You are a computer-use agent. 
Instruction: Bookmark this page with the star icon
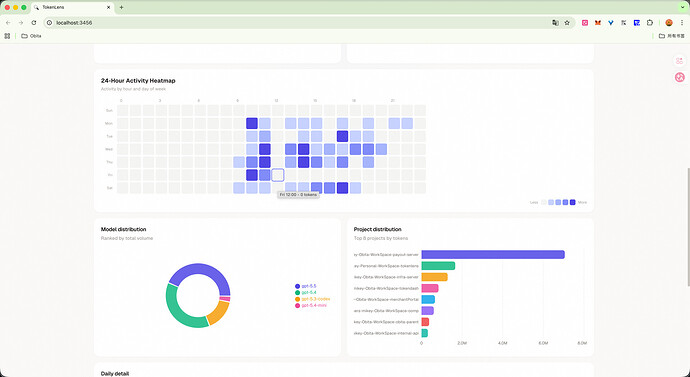(x=567, y=22)
